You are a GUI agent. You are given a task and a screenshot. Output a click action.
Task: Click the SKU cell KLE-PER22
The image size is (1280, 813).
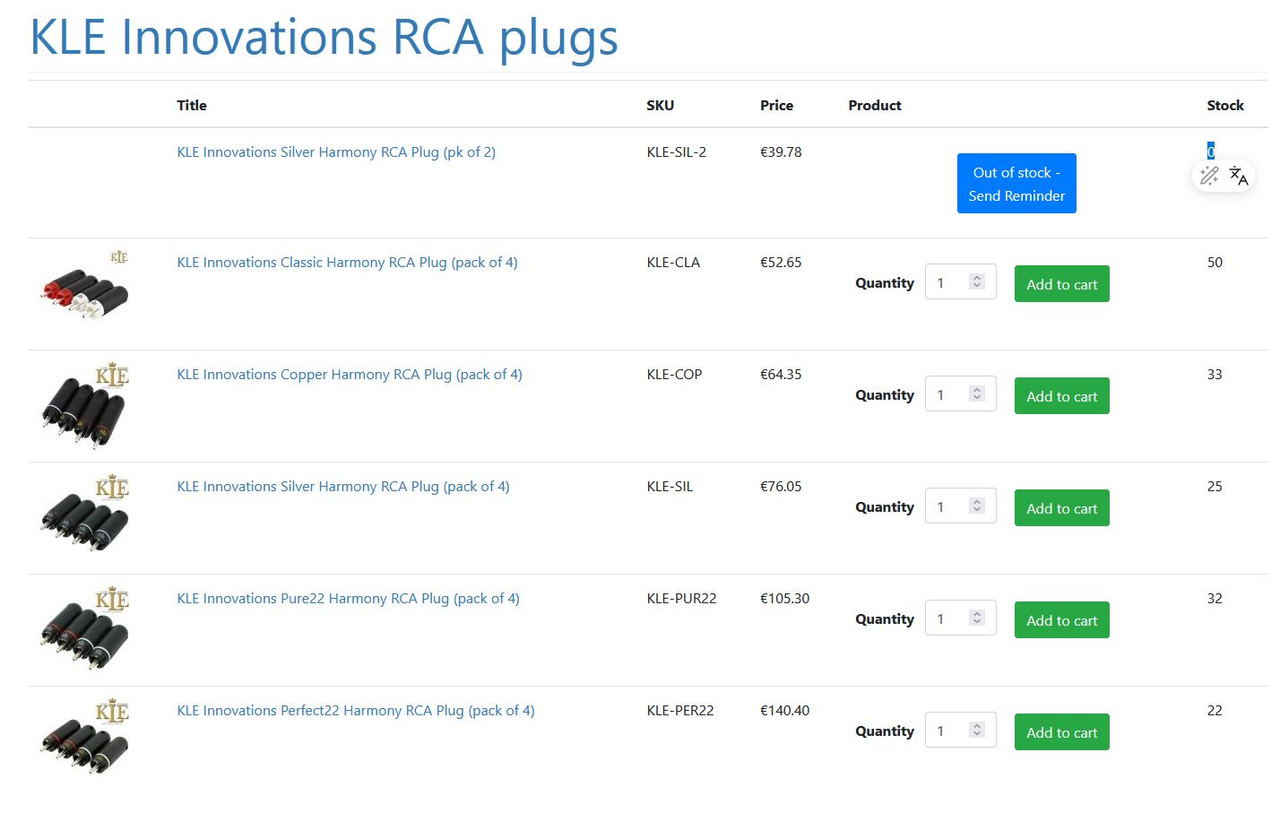(680, 710)
